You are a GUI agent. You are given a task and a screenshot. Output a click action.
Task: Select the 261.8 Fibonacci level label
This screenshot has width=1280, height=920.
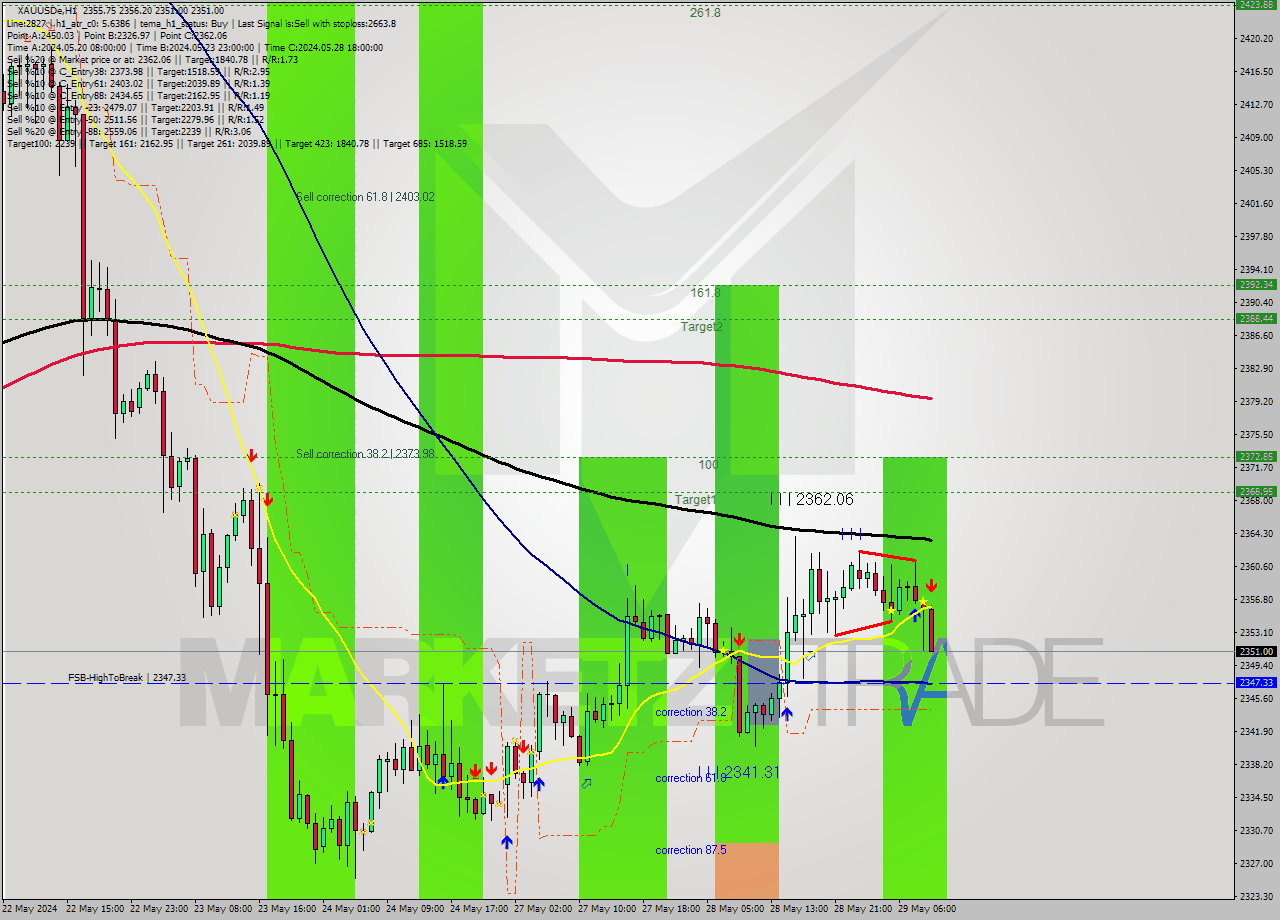(705, 13)
